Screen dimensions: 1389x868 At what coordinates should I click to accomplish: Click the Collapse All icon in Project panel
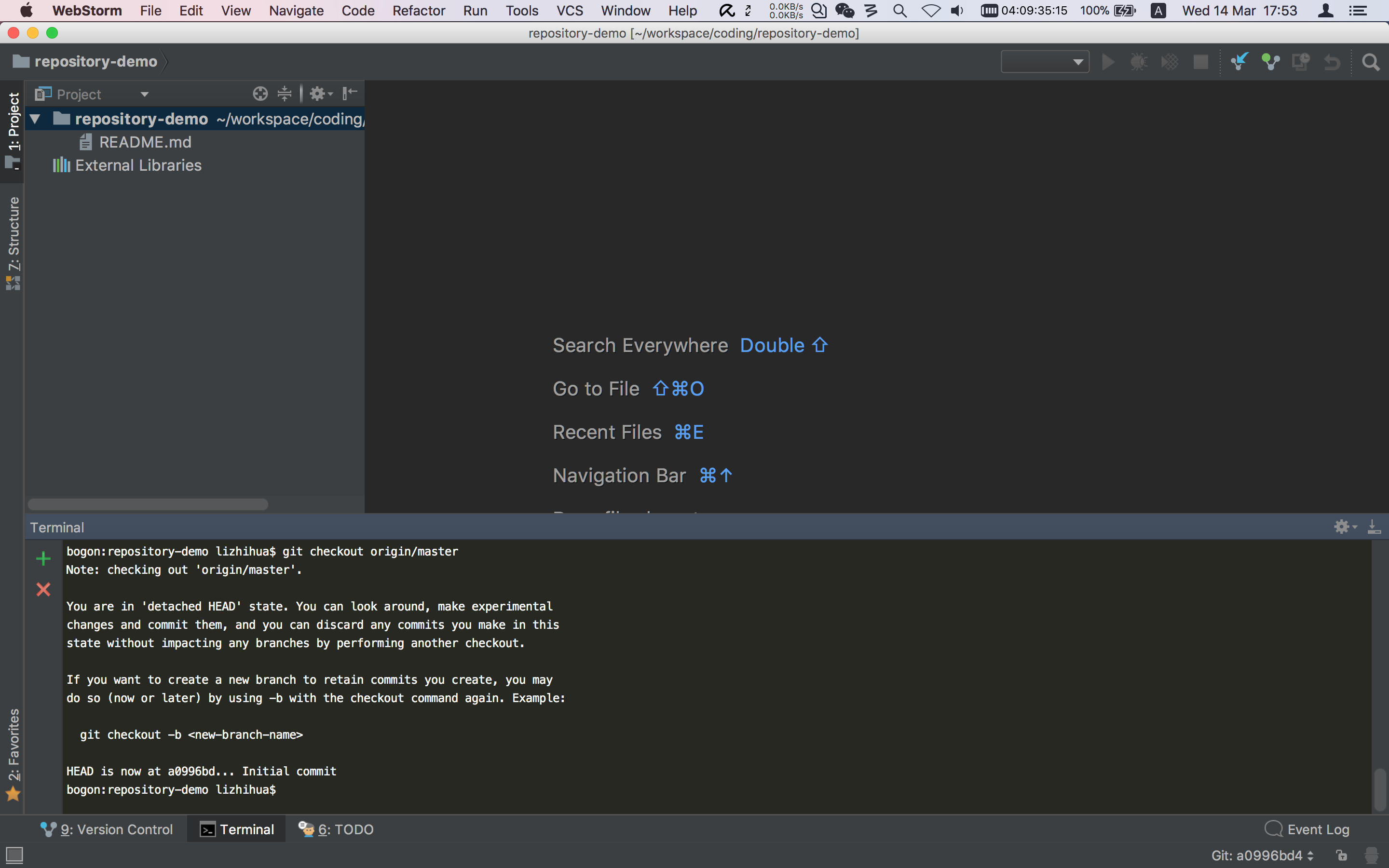click(x=285, y=94)
